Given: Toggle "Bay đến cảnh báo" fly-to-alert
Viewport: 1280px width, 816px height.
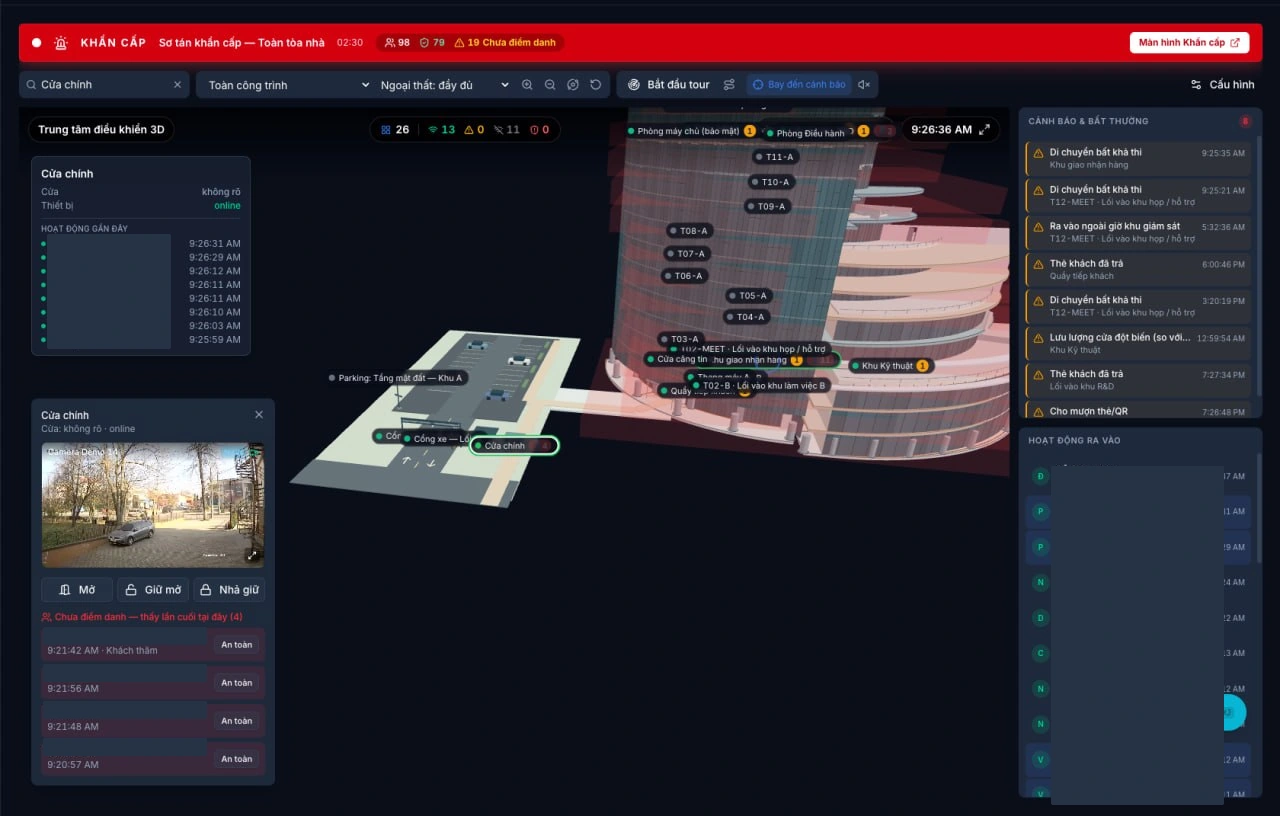Looking at the screenshot, I should [x=799, y=85].
